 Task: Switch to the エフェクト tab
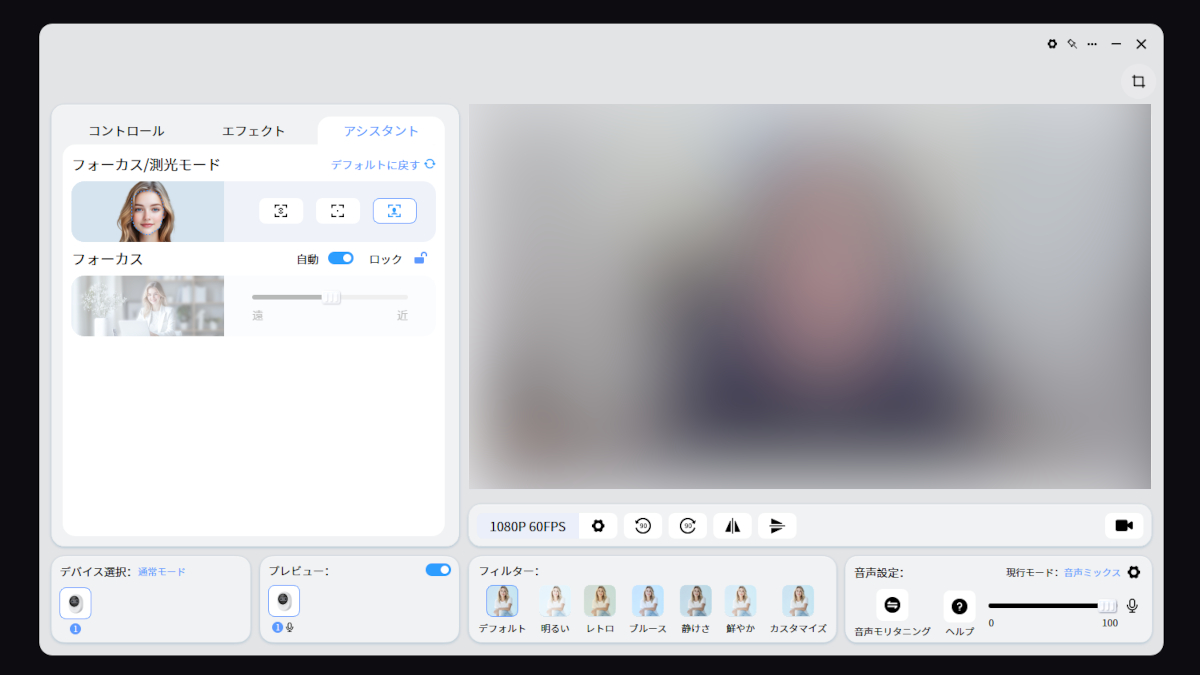coord(255,130)
